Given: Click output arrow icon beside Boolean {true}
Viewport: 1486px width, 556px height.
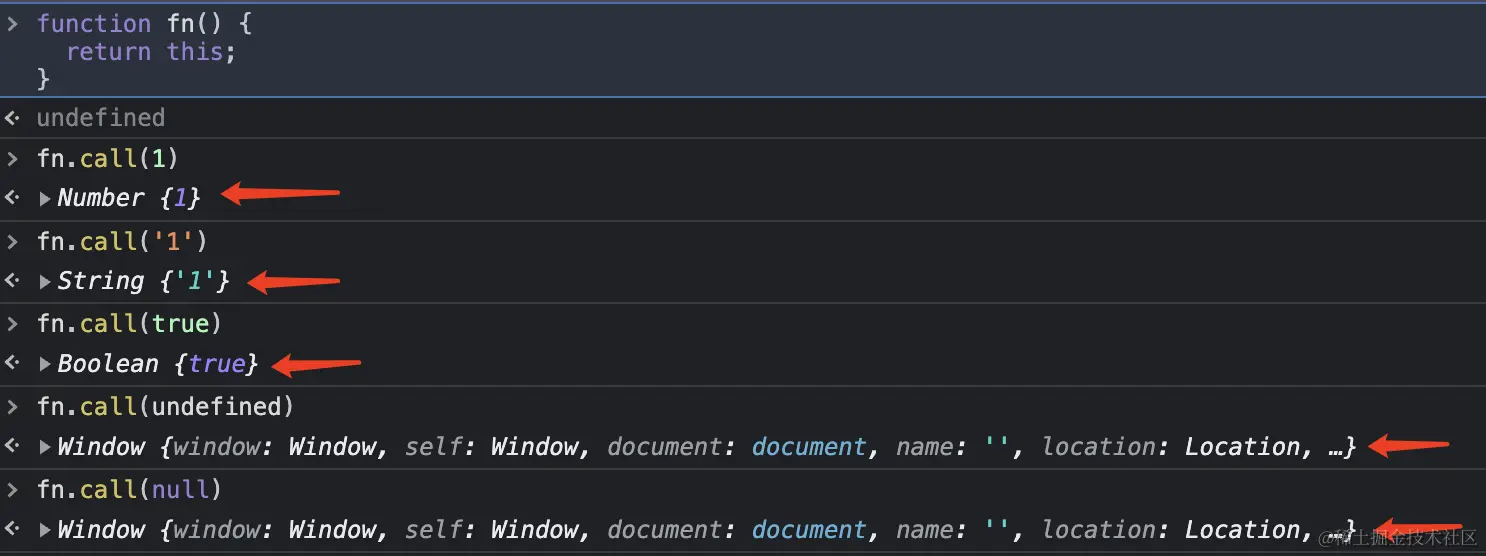Looking at the screenshot, I should 12,364.
